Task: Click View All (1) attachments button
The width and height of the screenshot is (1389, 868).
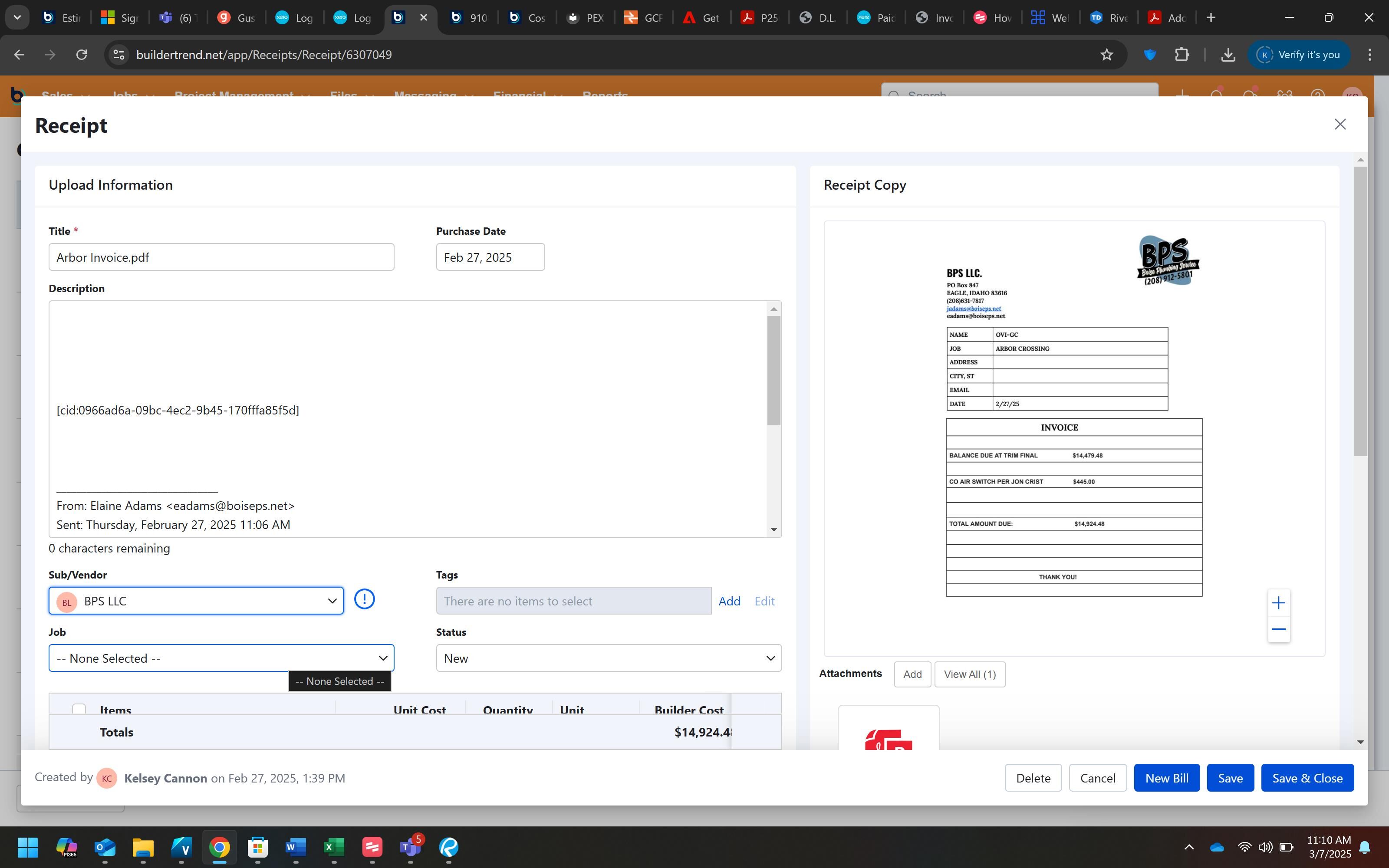Action: point(969,674)
